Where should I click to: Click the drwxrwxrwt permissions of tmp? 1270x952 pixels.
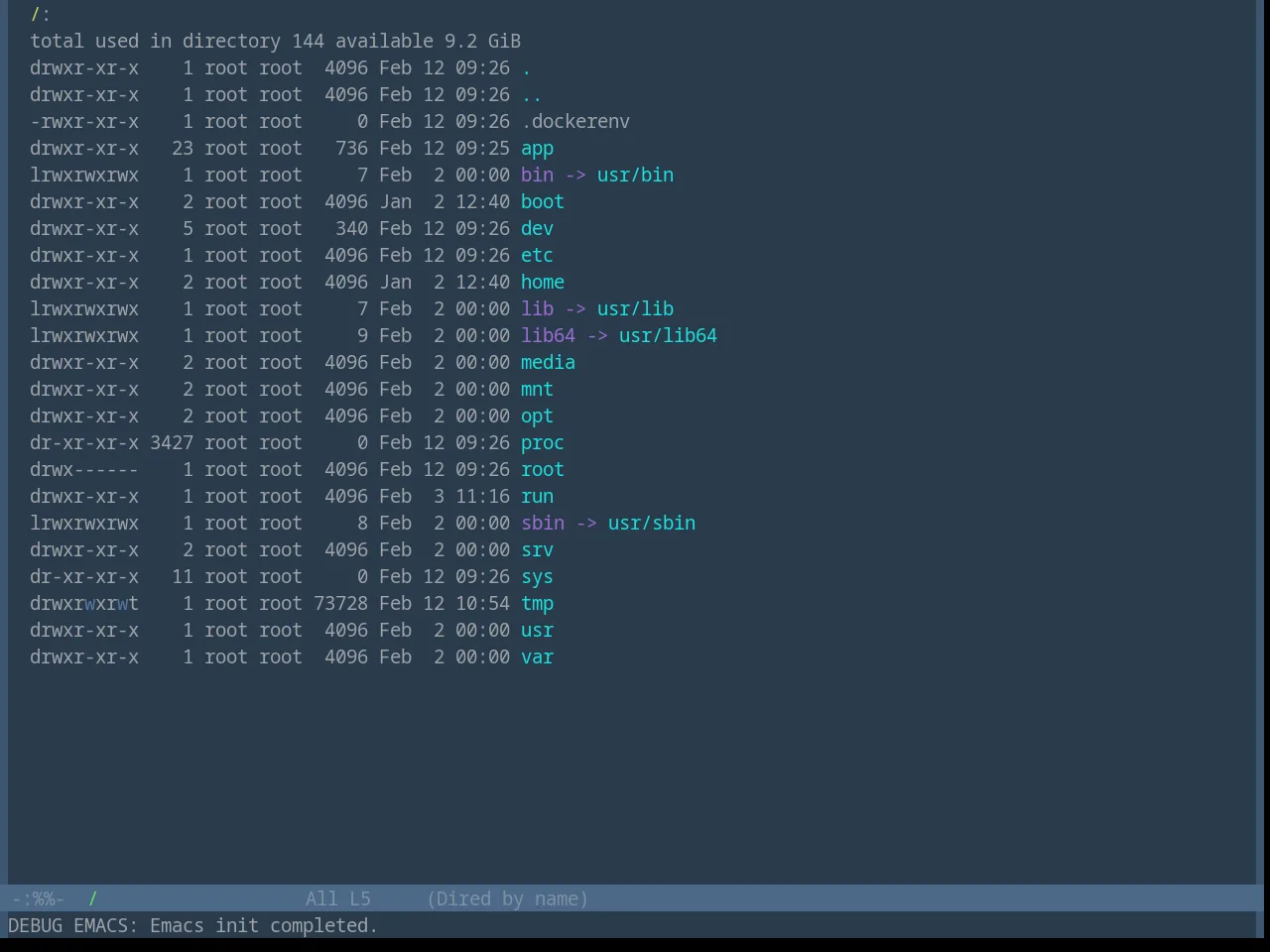tap(84, 604)
